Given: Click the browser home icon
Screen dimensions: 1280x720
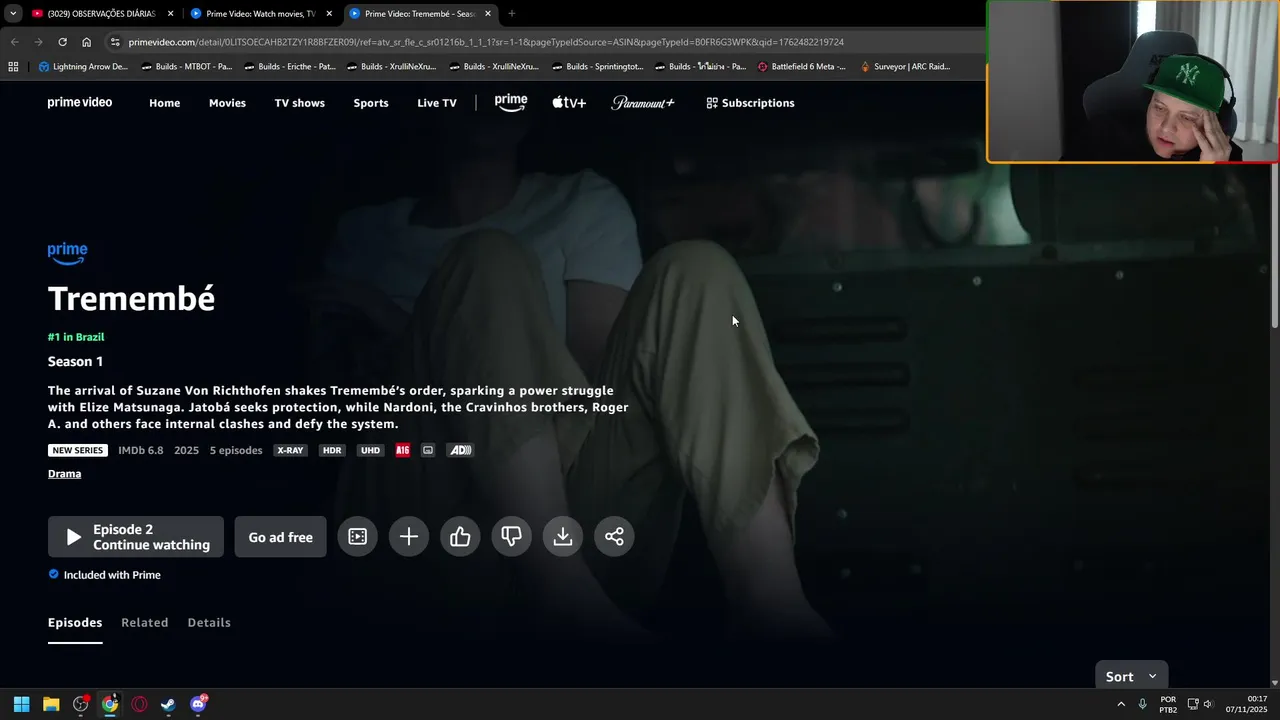Looking at the screenshot, I should [x=86, y=42].
